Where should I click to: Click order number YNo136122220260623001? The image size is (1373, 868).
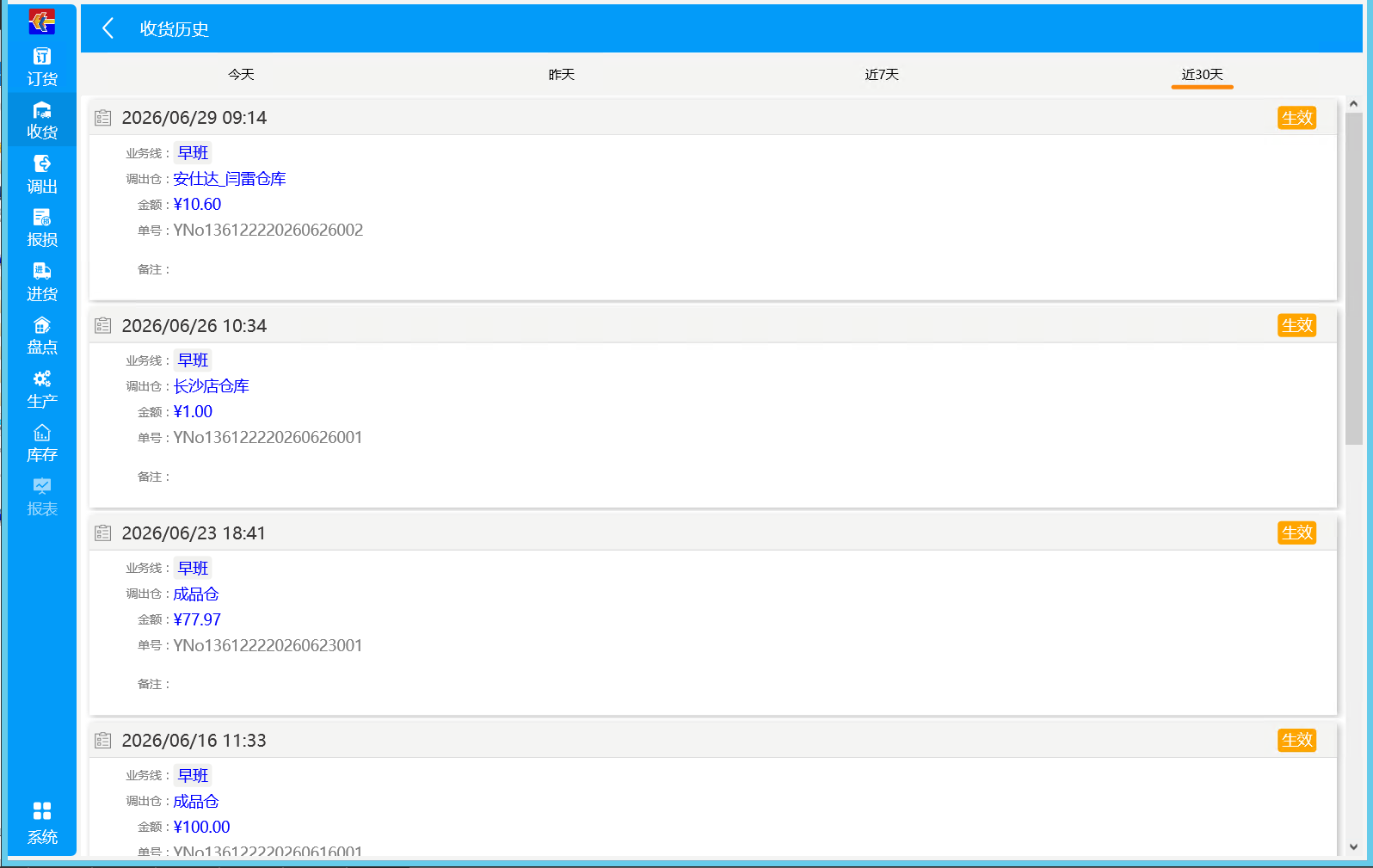point(268,645)
